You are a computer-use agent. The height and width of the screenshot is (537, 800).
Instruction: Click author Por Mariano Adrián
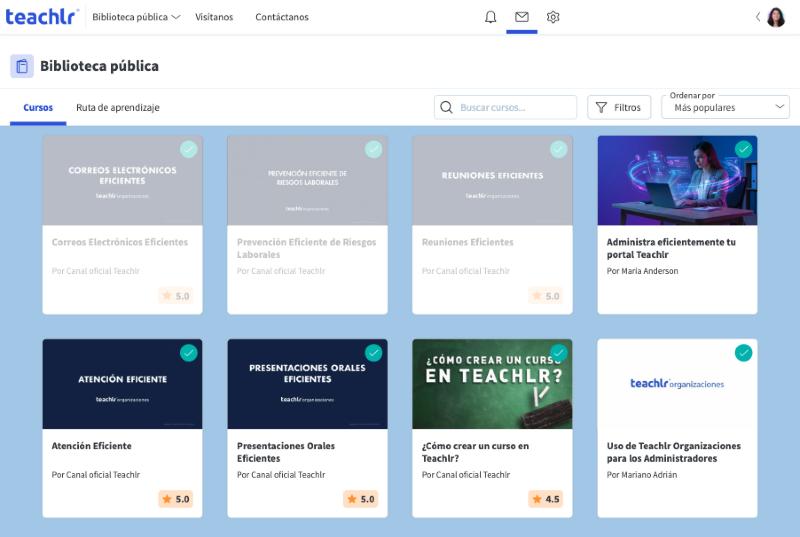[x=642, y=475]
